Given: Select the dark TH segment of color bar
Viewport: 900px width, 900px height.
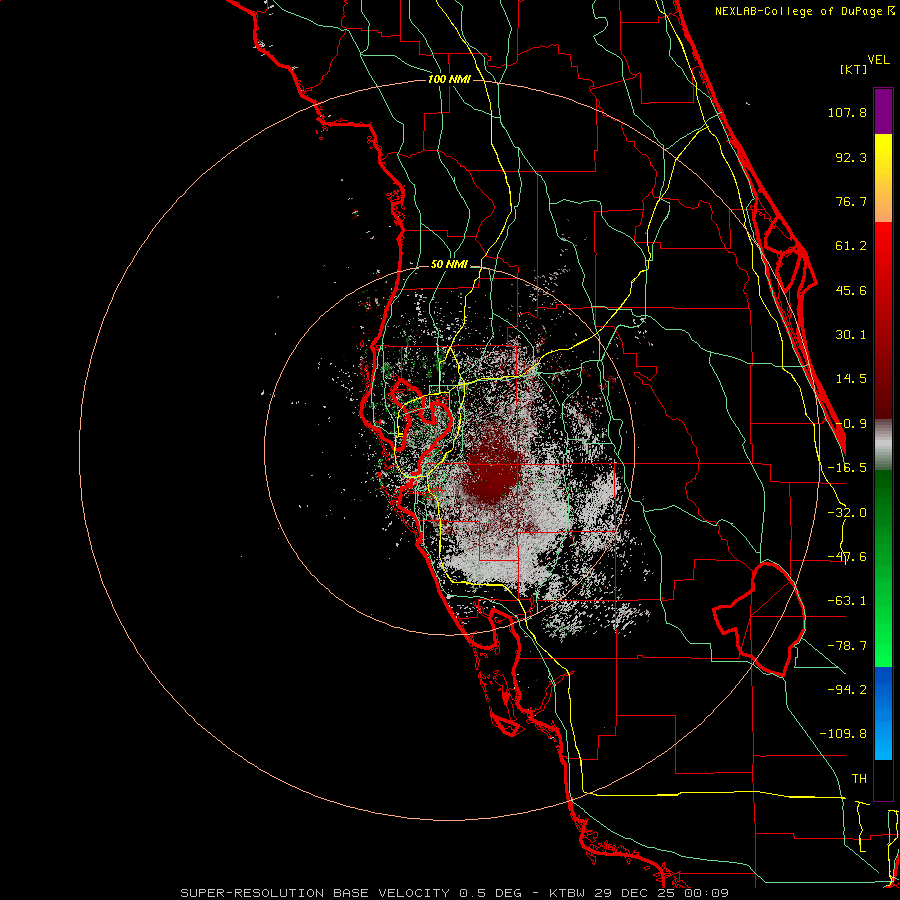Looking at the screenshot, I should click(x=883, y=780).
